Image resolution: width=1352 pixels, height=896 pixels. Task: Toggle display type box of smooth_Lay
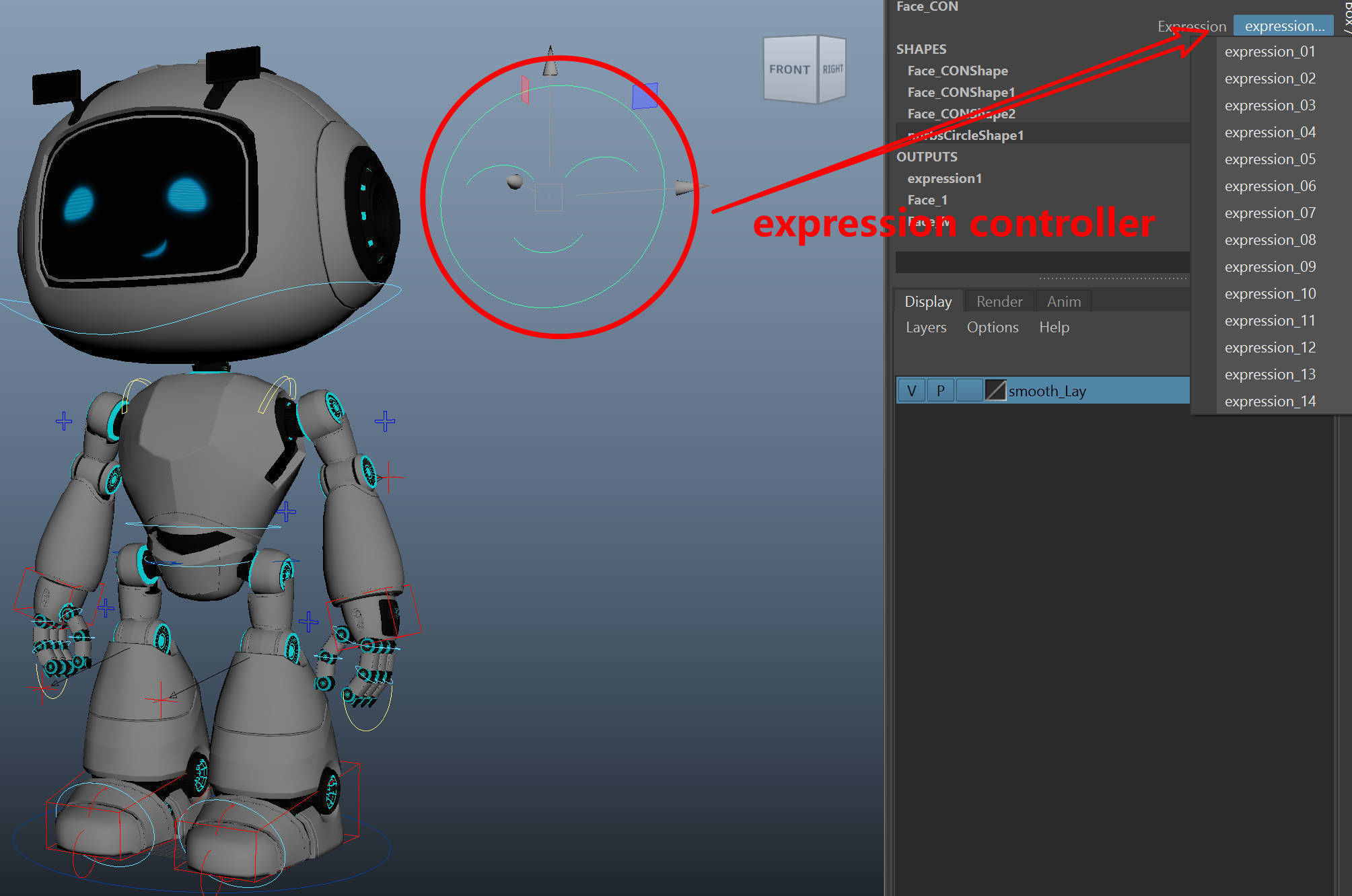coord(969,391)
